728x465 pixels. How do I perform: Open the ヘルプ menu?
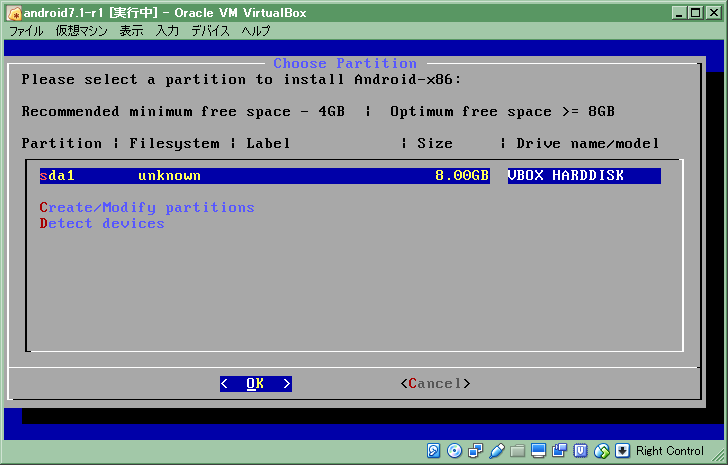coord(255,31)
